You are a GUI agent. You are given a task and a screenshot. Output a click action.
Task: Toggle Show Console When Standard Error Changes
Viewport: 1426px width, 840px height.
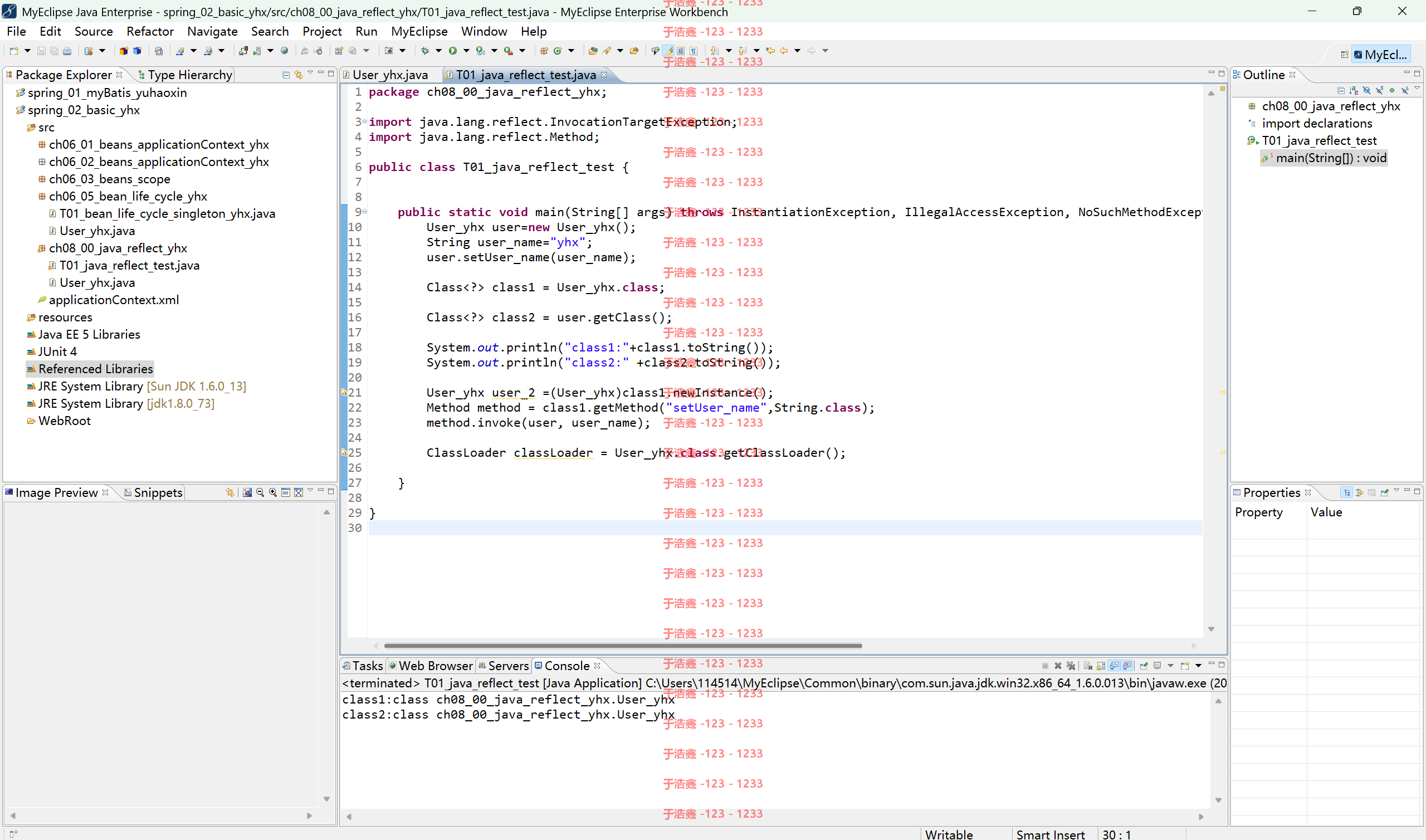point(1127,666)
